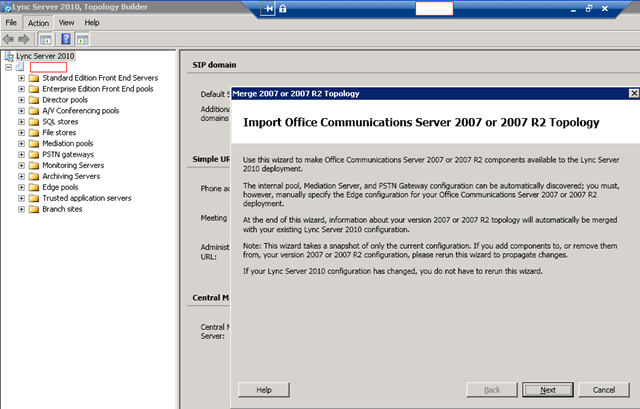Open the View menu
This screenshot has width=640, height=409.
(66, 23)
